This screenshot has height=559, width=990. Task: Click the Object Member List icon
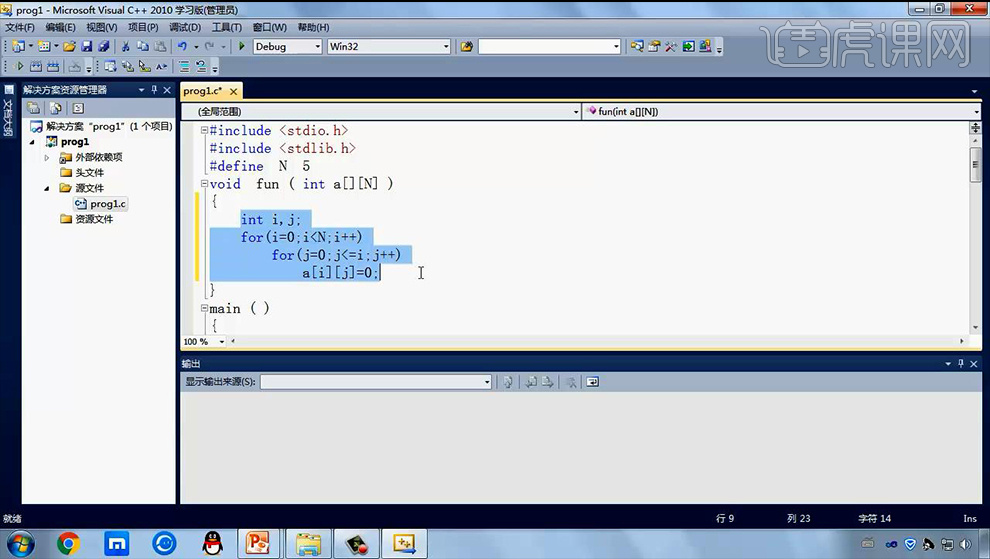click(110, 66)
